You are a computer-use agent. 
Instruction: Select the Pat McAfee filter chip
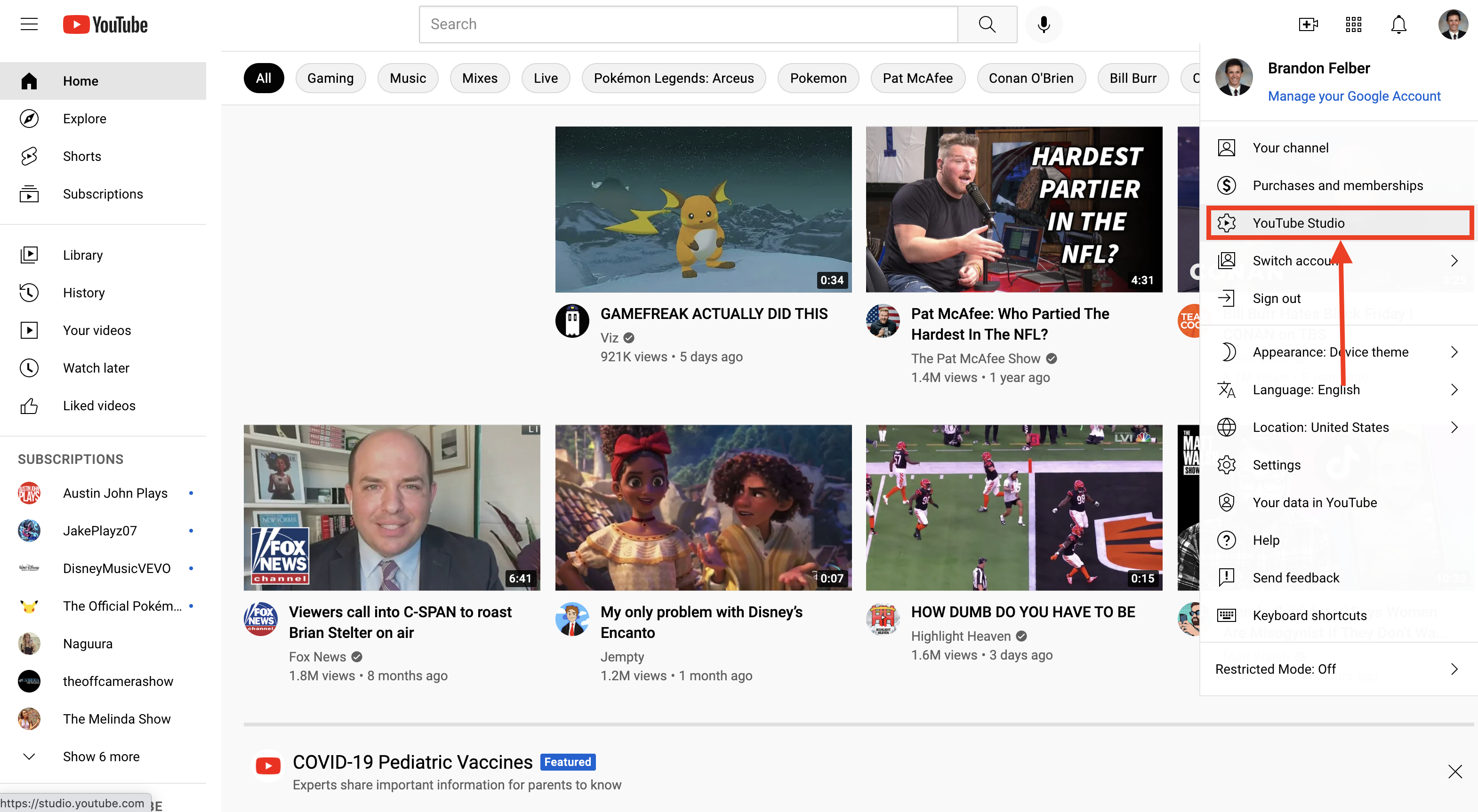pyautogui.click(x=917, y=78)
